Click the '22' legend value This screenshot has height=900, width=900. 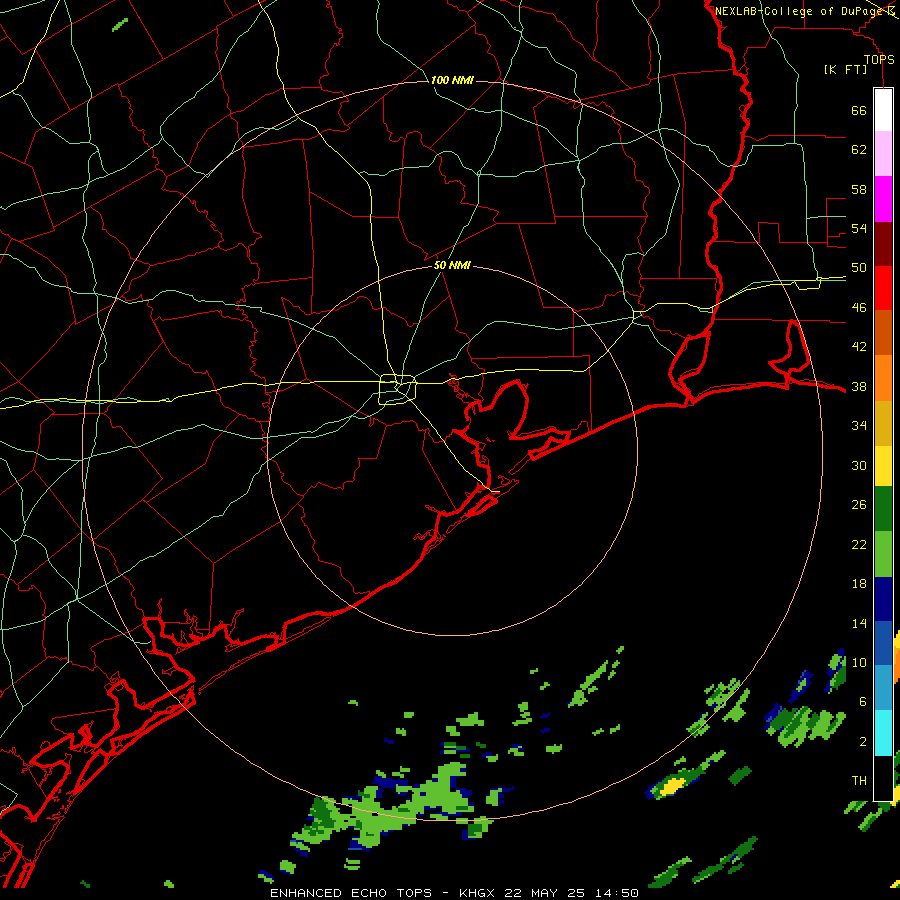pos(859,545)
